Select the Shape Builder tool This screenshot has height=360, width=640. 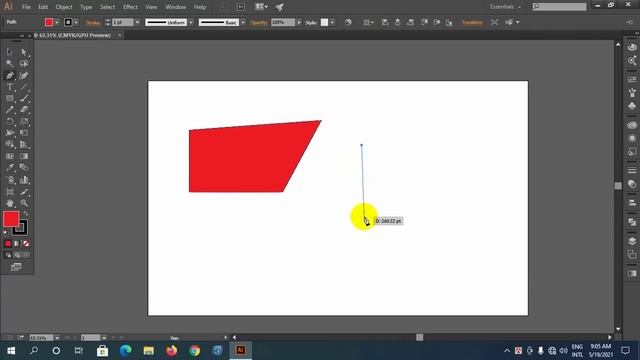(x=9, y=144)
